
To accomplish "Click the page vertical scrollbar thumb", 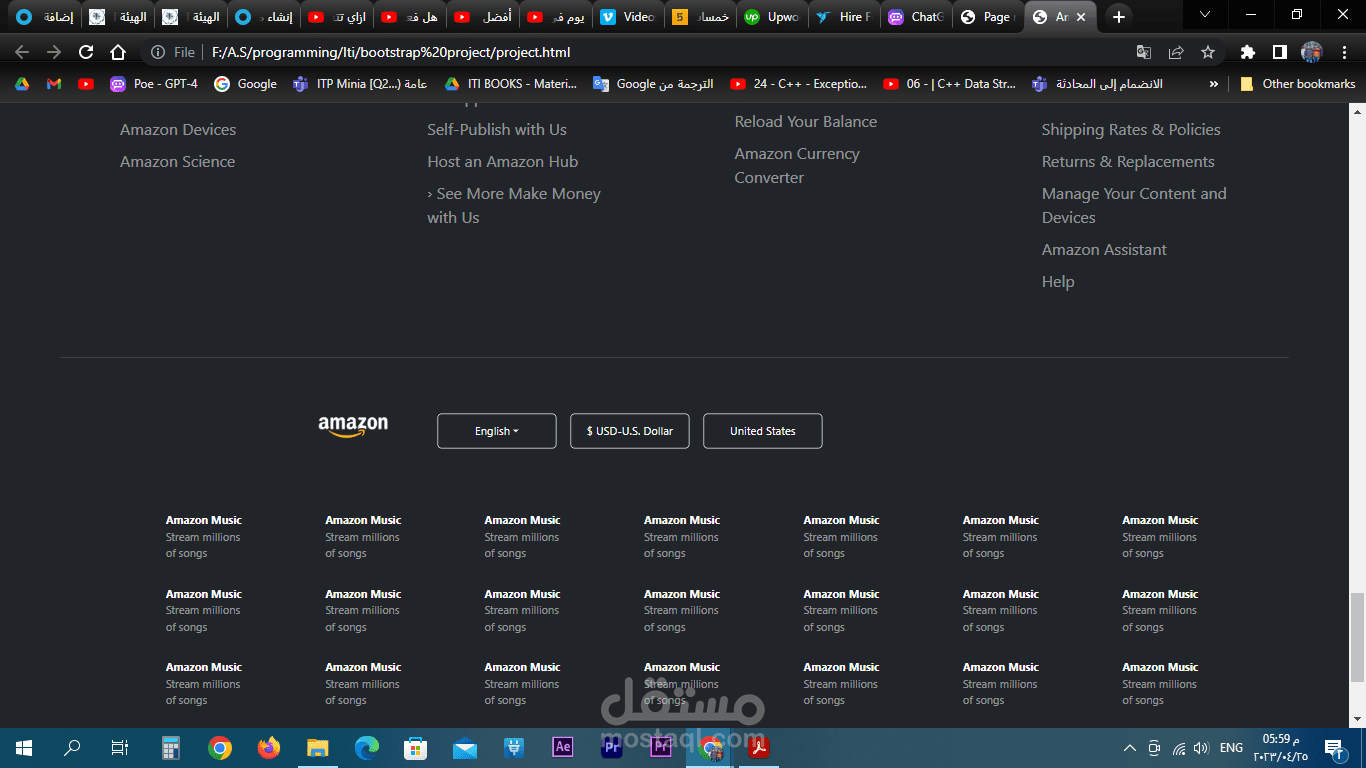I will (1357, 636).
